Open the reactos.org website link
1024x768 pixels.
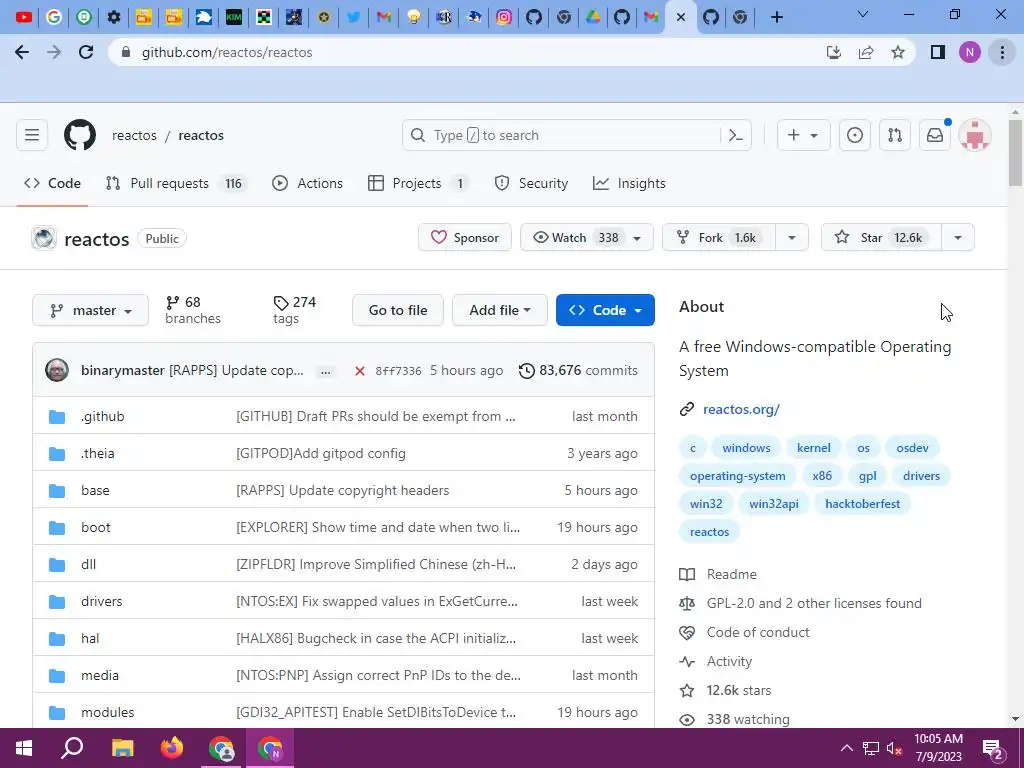pyautogui.click(x=741, y=409)
